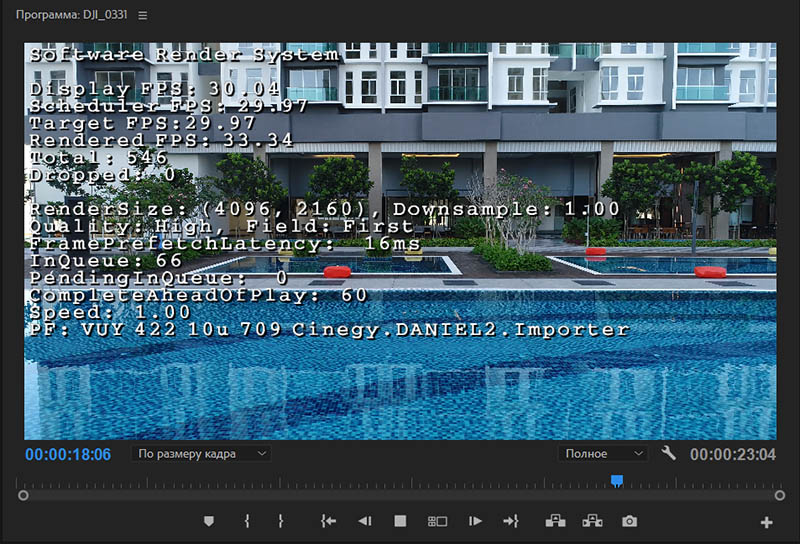
Task: Export frame with the camera icon
Action: click(x=630, y=521)
